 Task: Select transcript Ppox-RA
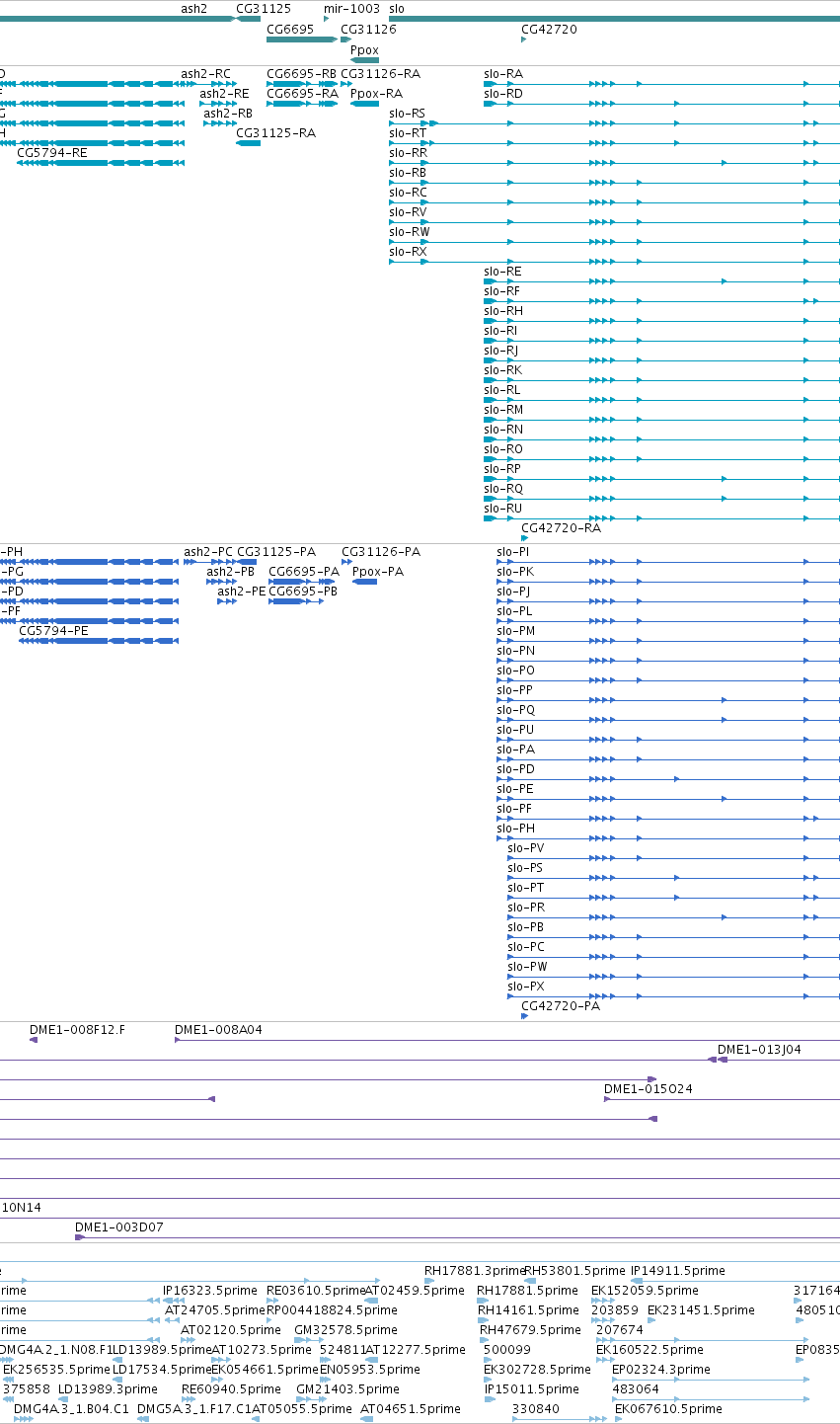click(x=376, y=94)
